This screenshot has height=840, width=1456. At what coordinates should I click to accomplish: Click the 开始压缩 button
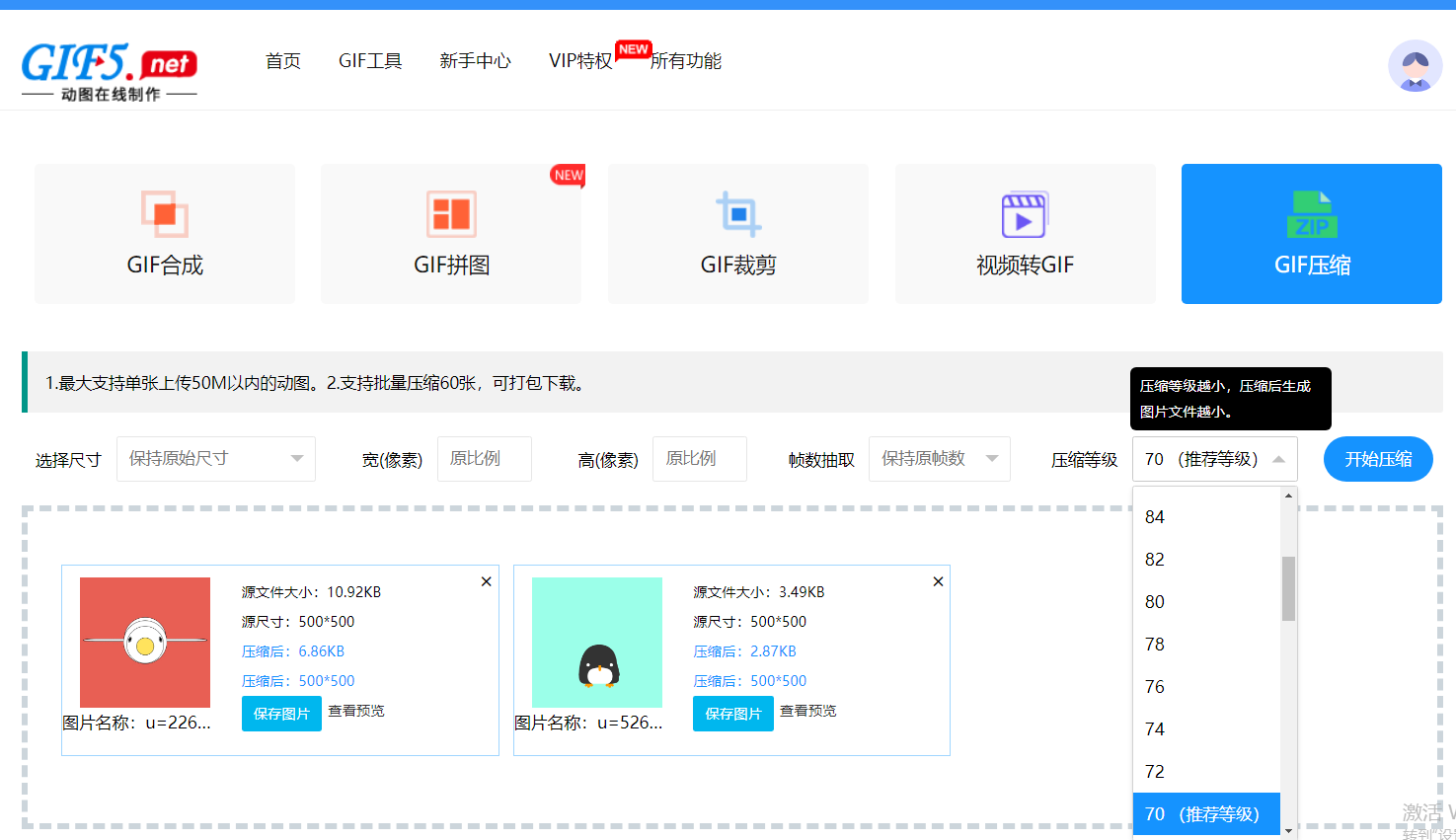pos(1378,459)
